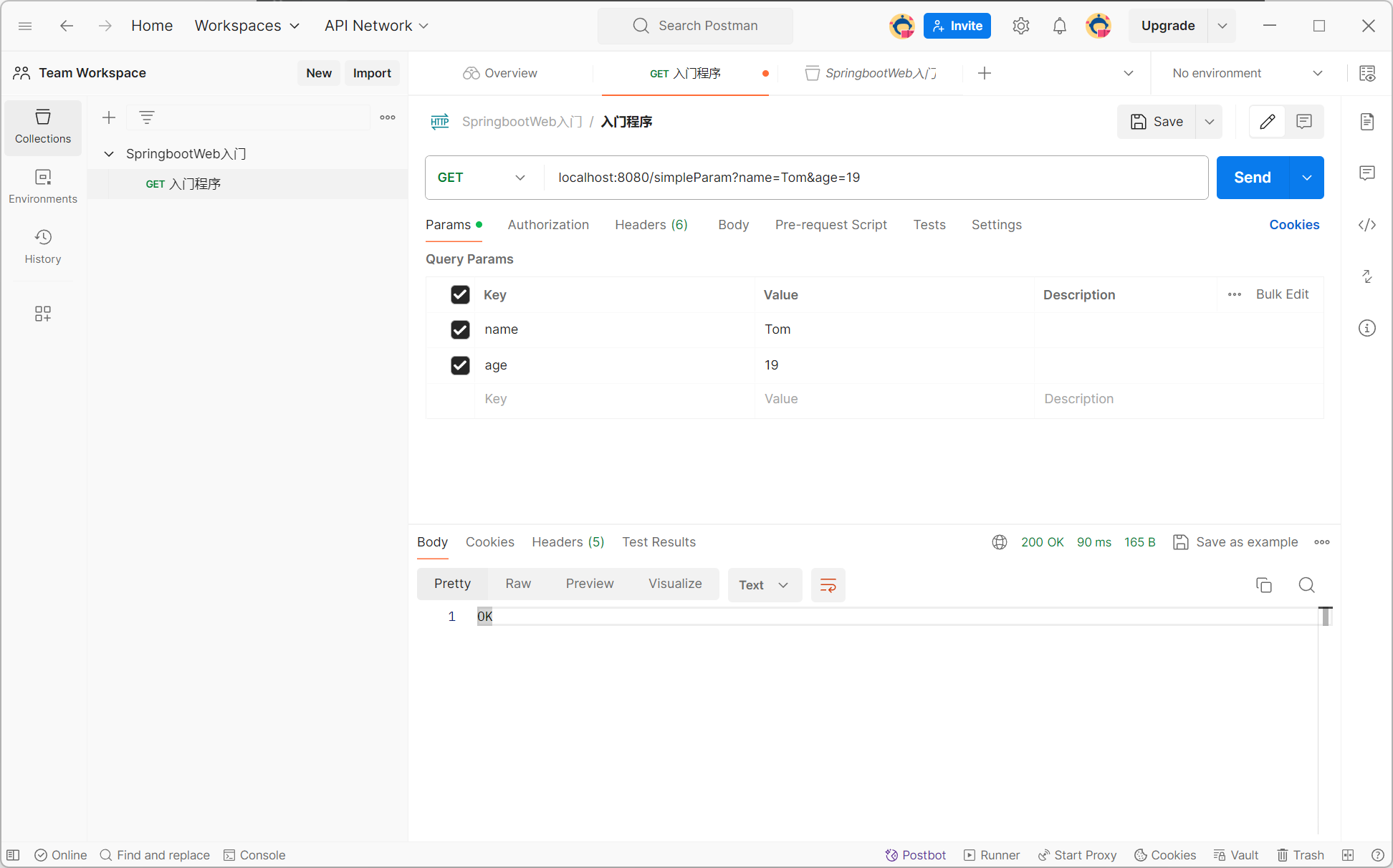Open the user avatar next to Upgrade
Screen dimensions: 1393x868
1098,26
